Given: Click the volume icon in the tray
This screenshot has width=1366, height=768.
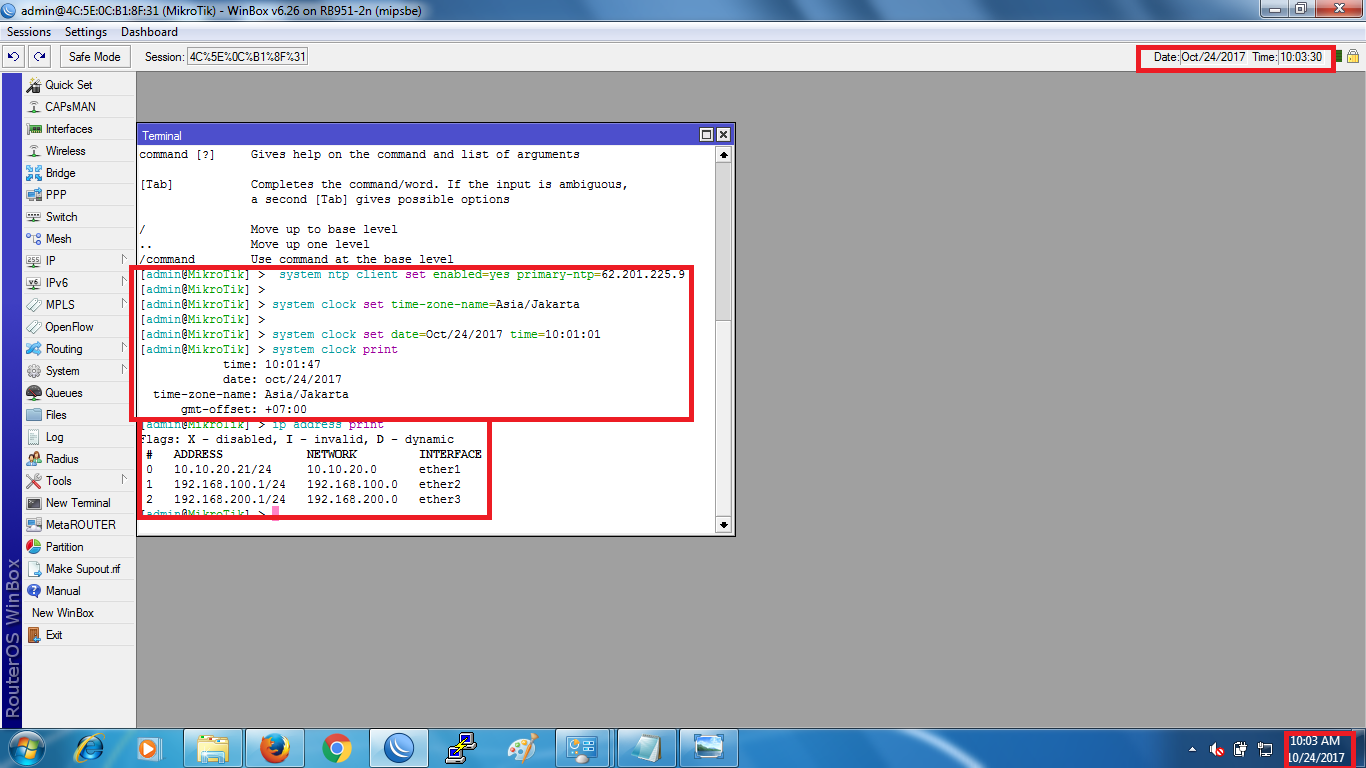Looking at the screenshot, I should [1217, 749].
